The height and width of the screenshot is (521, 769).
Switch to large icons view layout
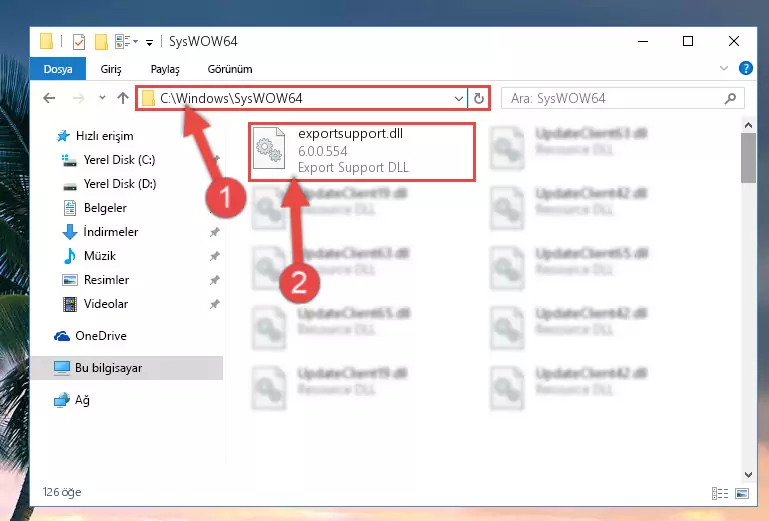[x=742, y=494]
